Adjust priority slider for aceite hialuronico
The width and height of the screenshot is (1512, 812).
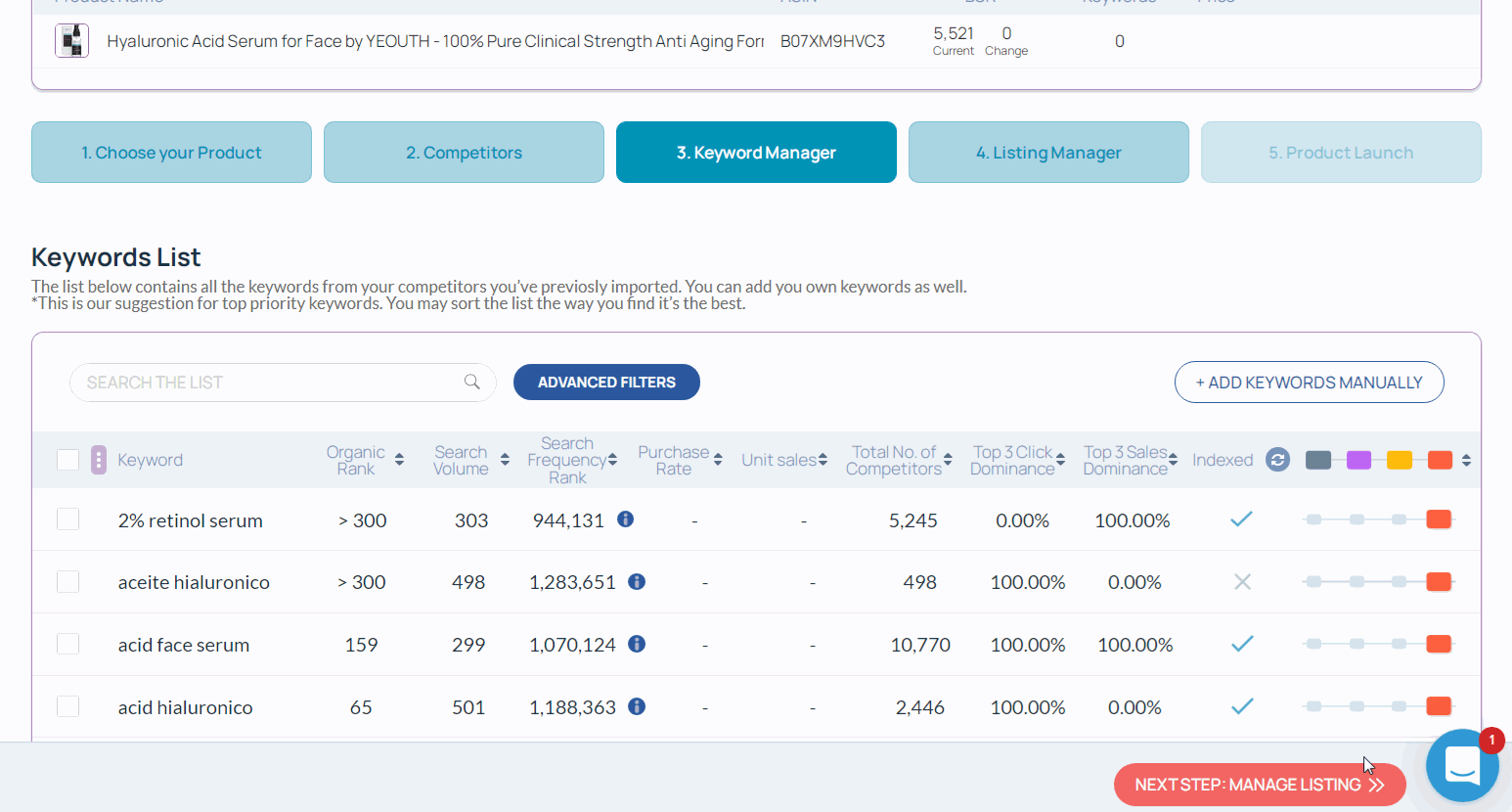(x=1378, y=582)
